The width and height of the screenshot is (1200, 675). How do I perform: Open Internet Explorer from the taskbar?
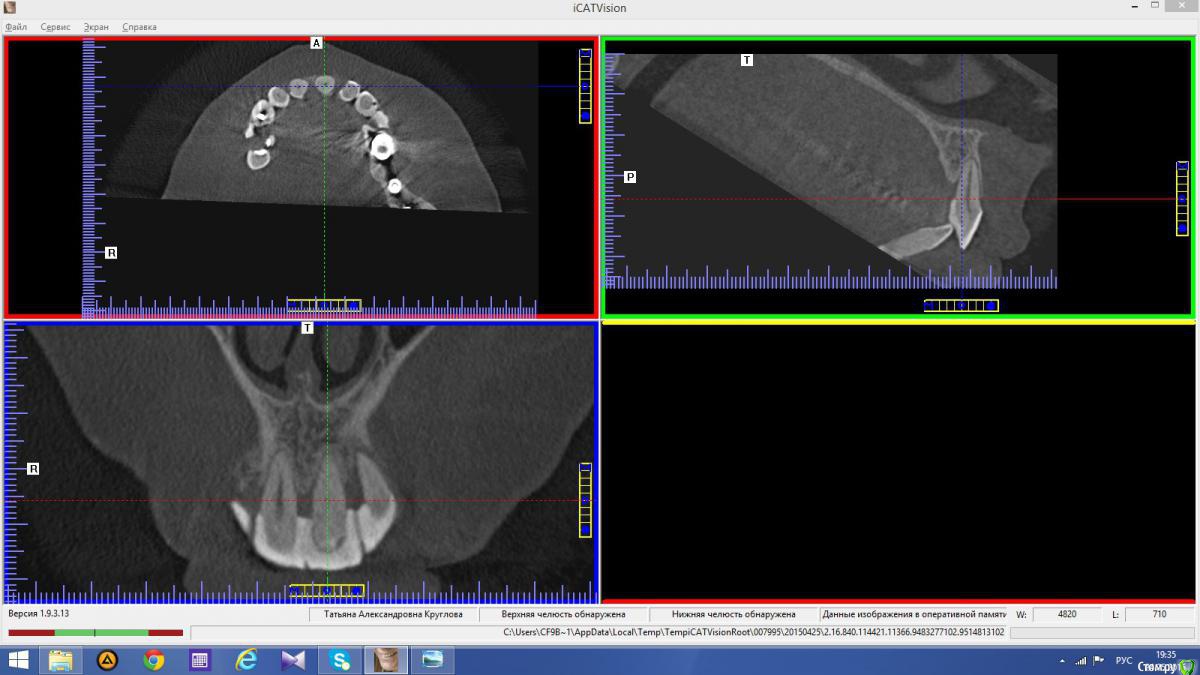point(246,660)
